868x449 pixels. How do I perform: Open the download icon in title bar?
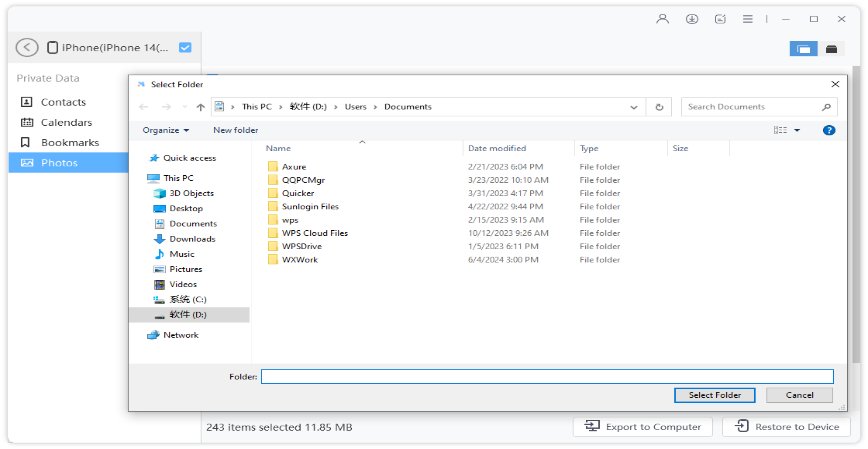691,19
